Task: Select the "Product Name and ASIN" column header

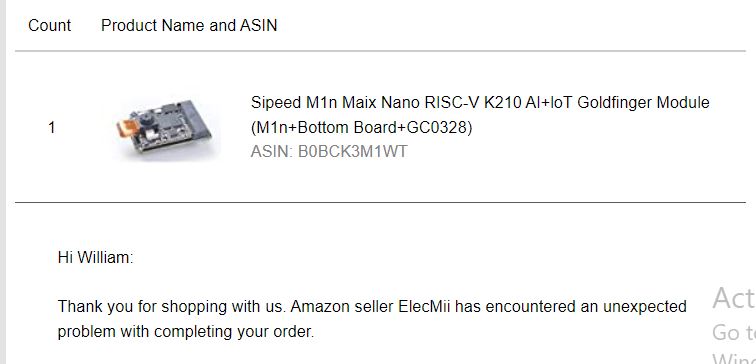Action: 189,25
